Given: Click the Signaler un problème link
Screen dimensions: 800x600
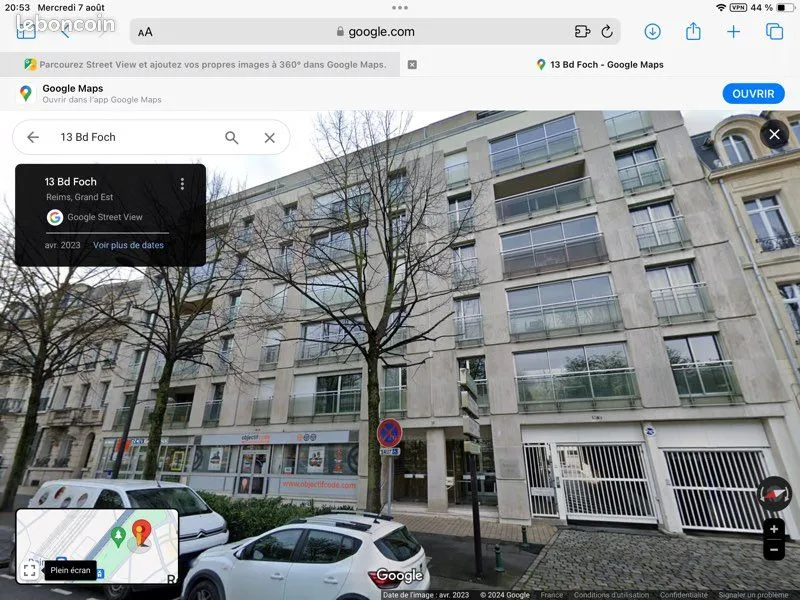Looking at the screenshot, I should tap(753, 595).
